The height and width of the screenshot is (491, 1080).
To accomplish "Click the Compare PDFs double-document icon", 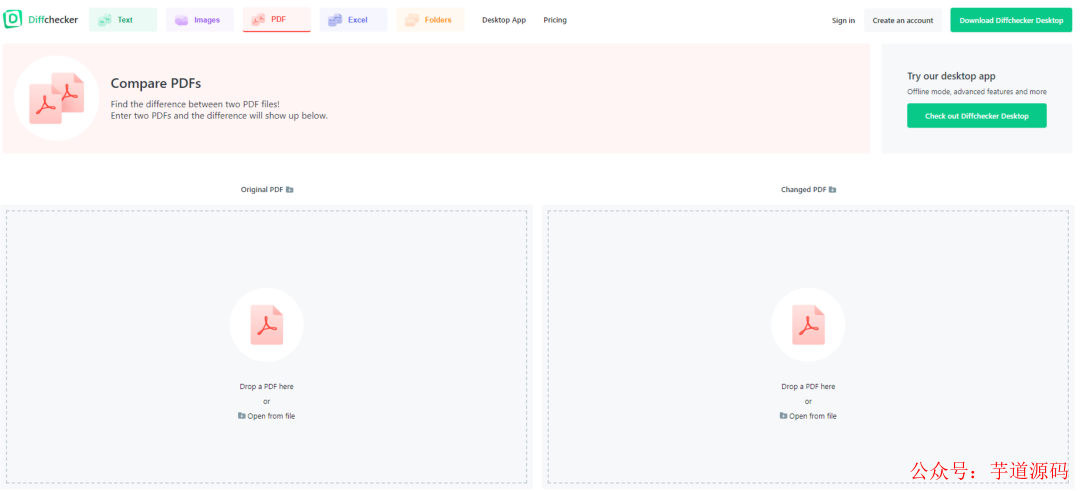I will pyautogui.click(x=56, y=98).
